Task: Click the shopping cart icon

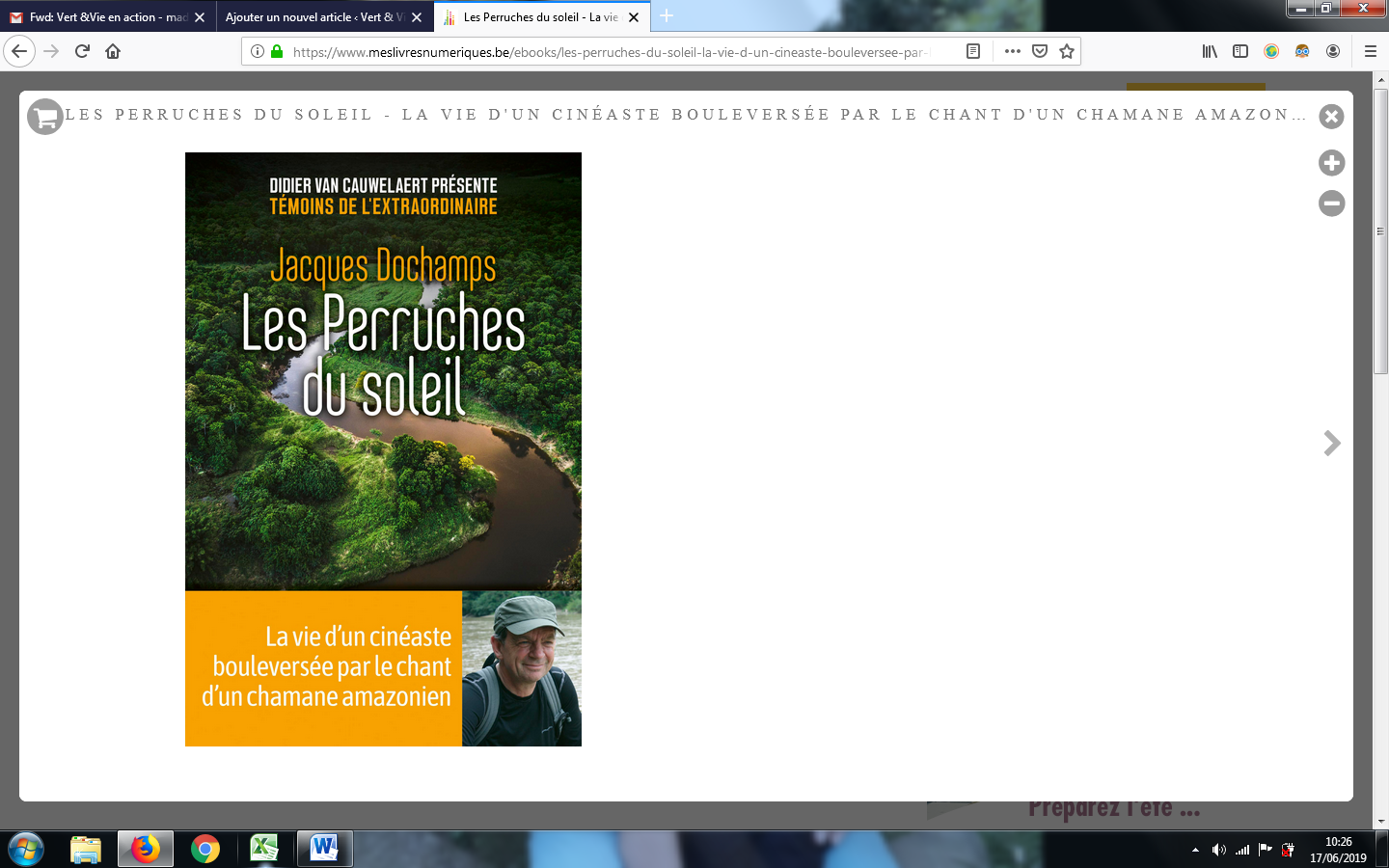Action: coord(44,117)
